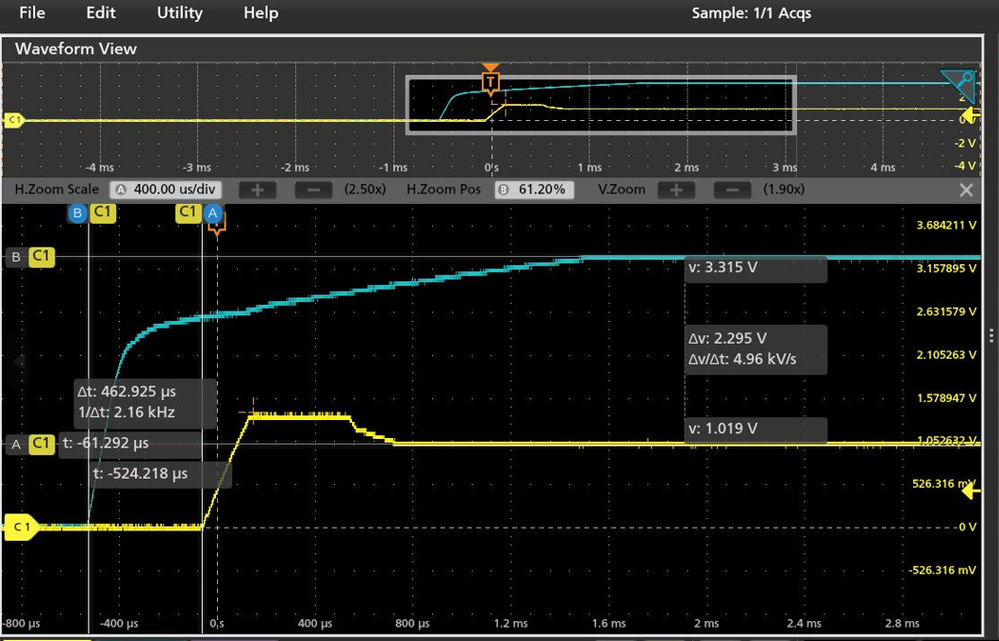Viewport: 999px width, 641px height.
Task: Decrease horizontal zoom with minus button
Action: click(x=313, y=190)
